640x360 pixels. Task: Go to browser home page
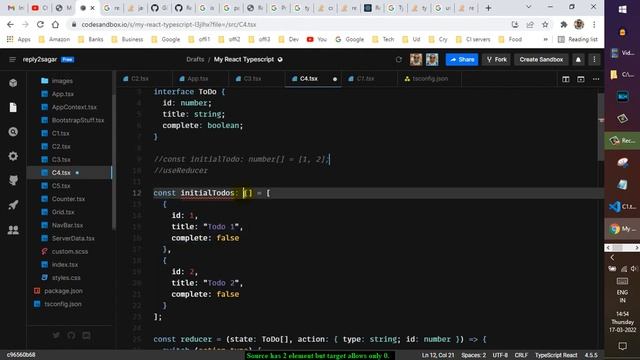click(x=56, y=24)
